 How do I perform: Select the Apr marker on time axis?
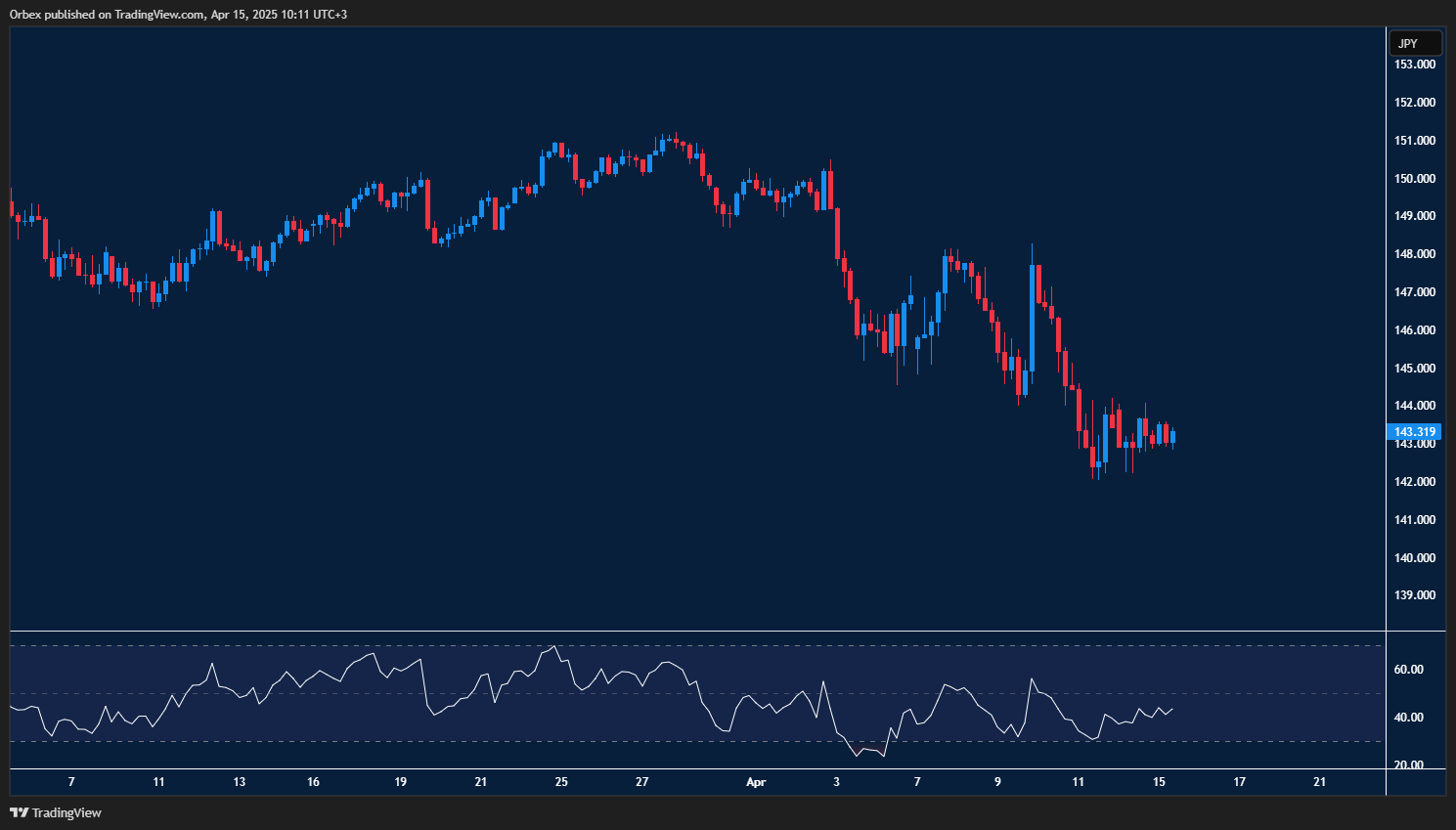click(755, 782)
